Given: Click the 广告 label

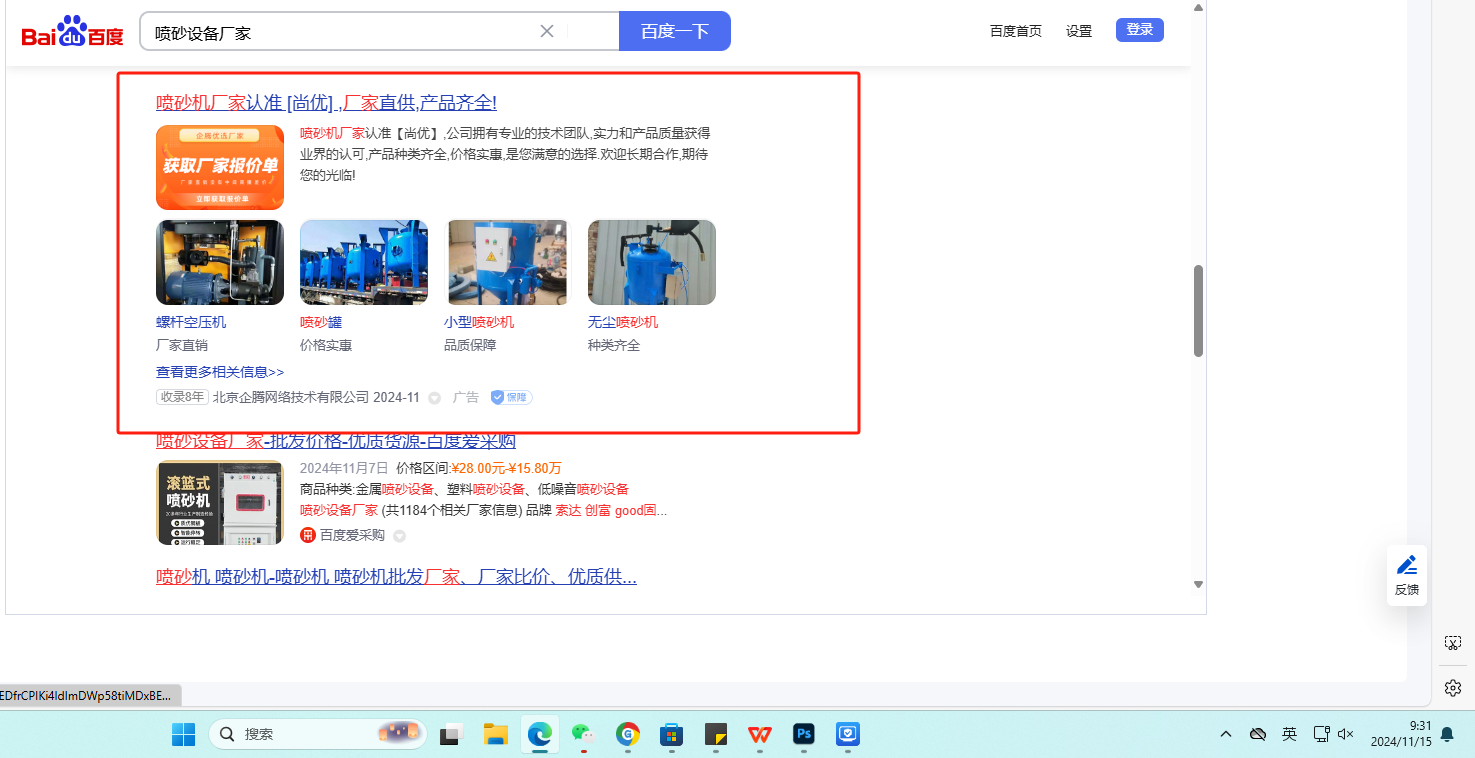Looking at the screenshot, I should click(466, 397).
